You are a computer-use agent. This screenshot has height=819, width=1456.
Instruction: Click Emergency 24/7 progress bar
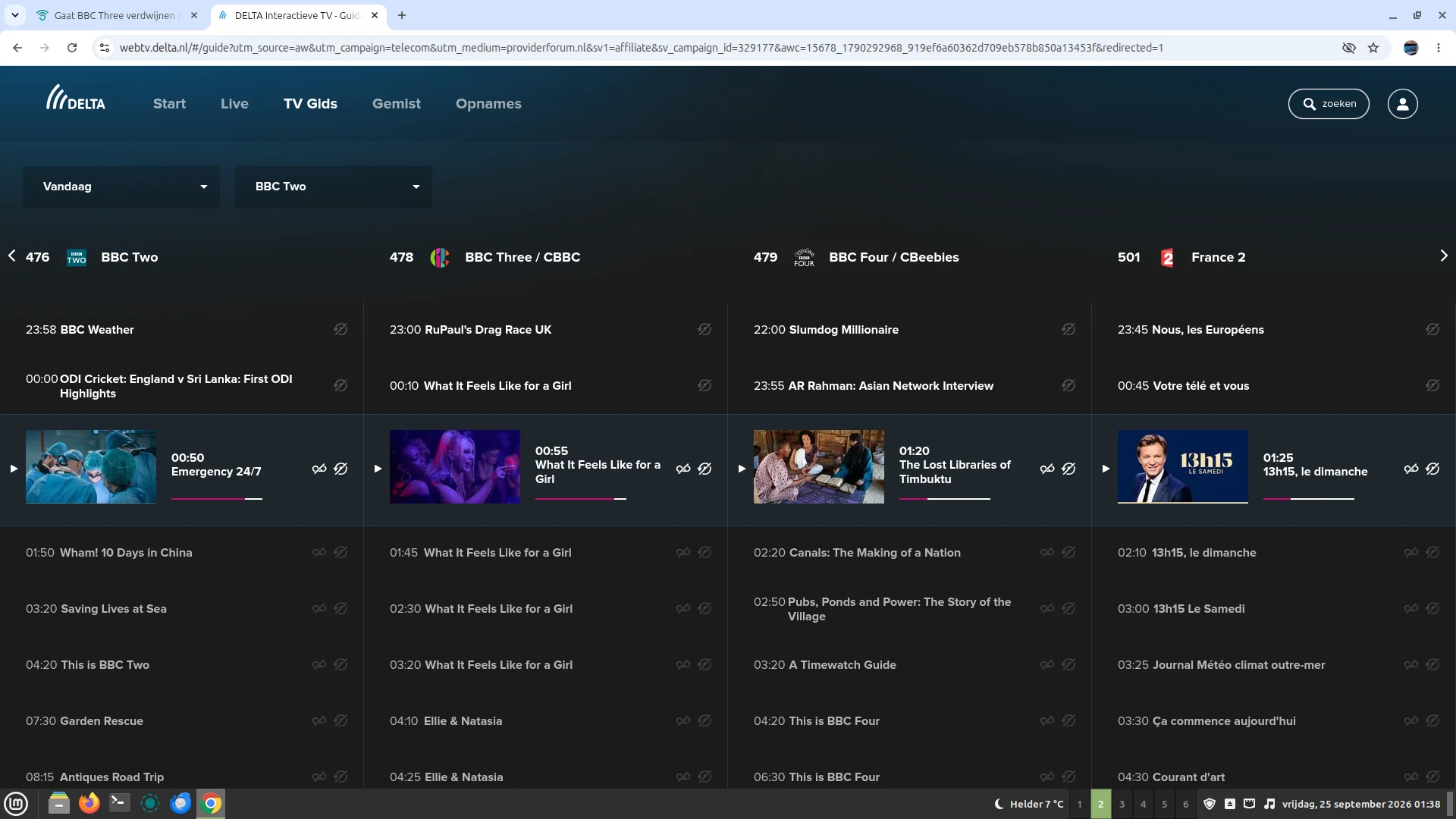click(x=217, y=499)
